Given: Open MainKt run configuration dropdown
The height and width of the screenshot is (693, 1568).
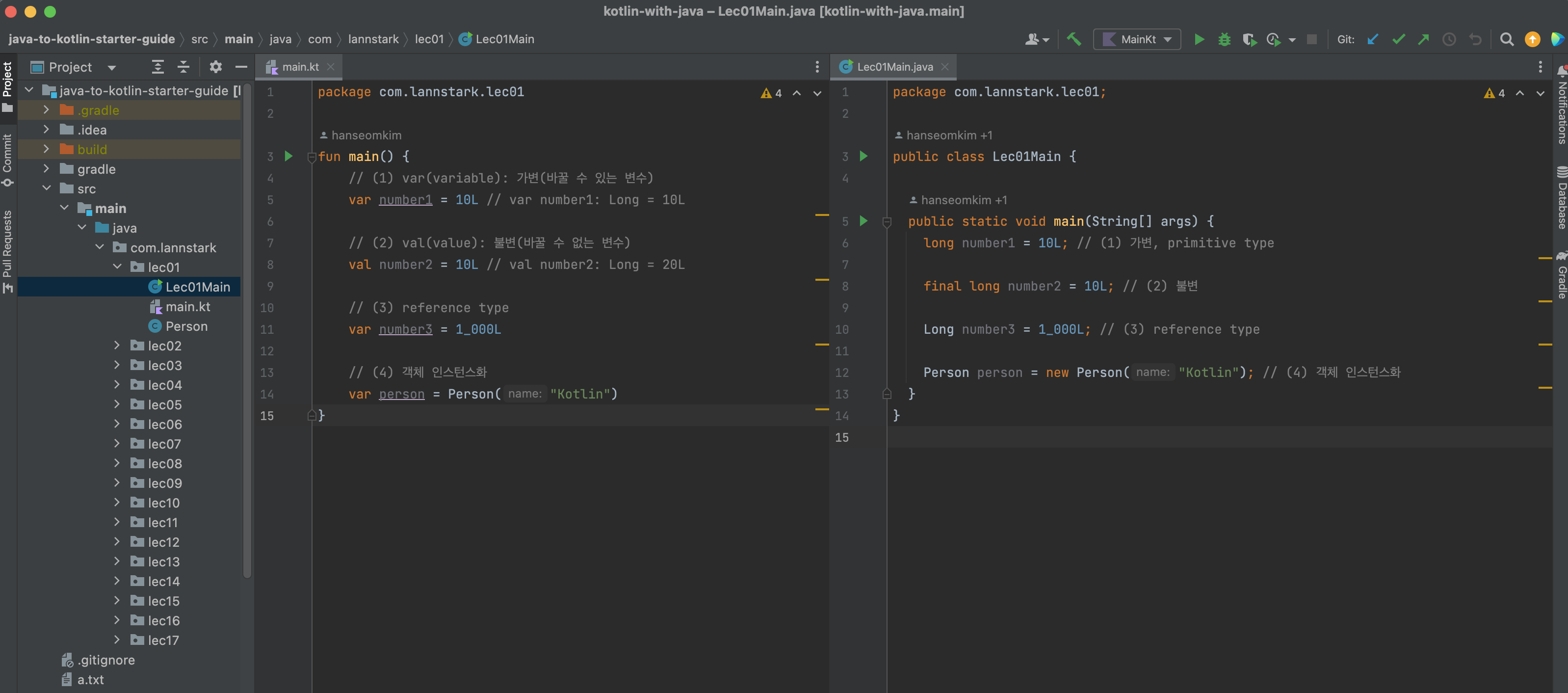Looking at the screenshot, I should click(x=1136, y=39).
